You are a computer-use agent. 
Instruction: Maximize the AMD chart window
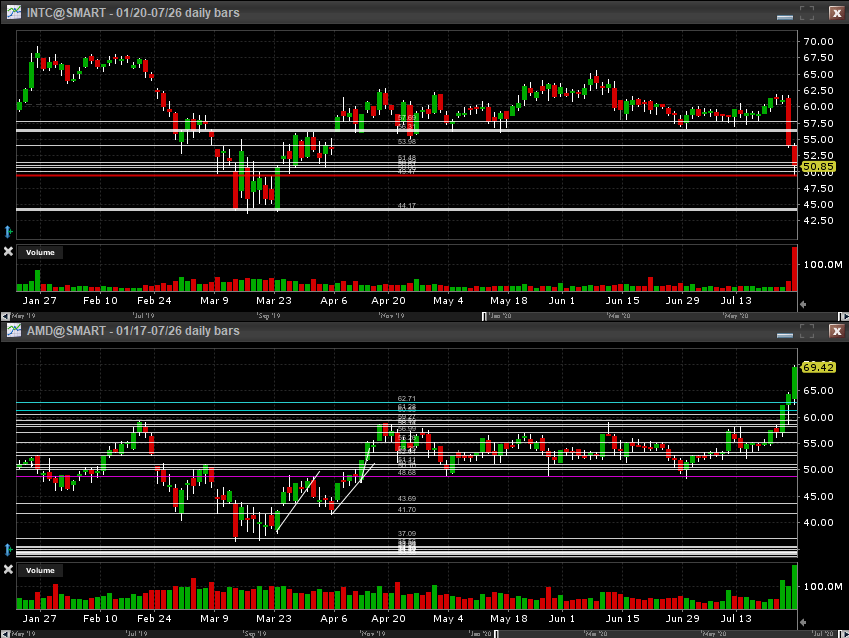(x=807, y=331)
